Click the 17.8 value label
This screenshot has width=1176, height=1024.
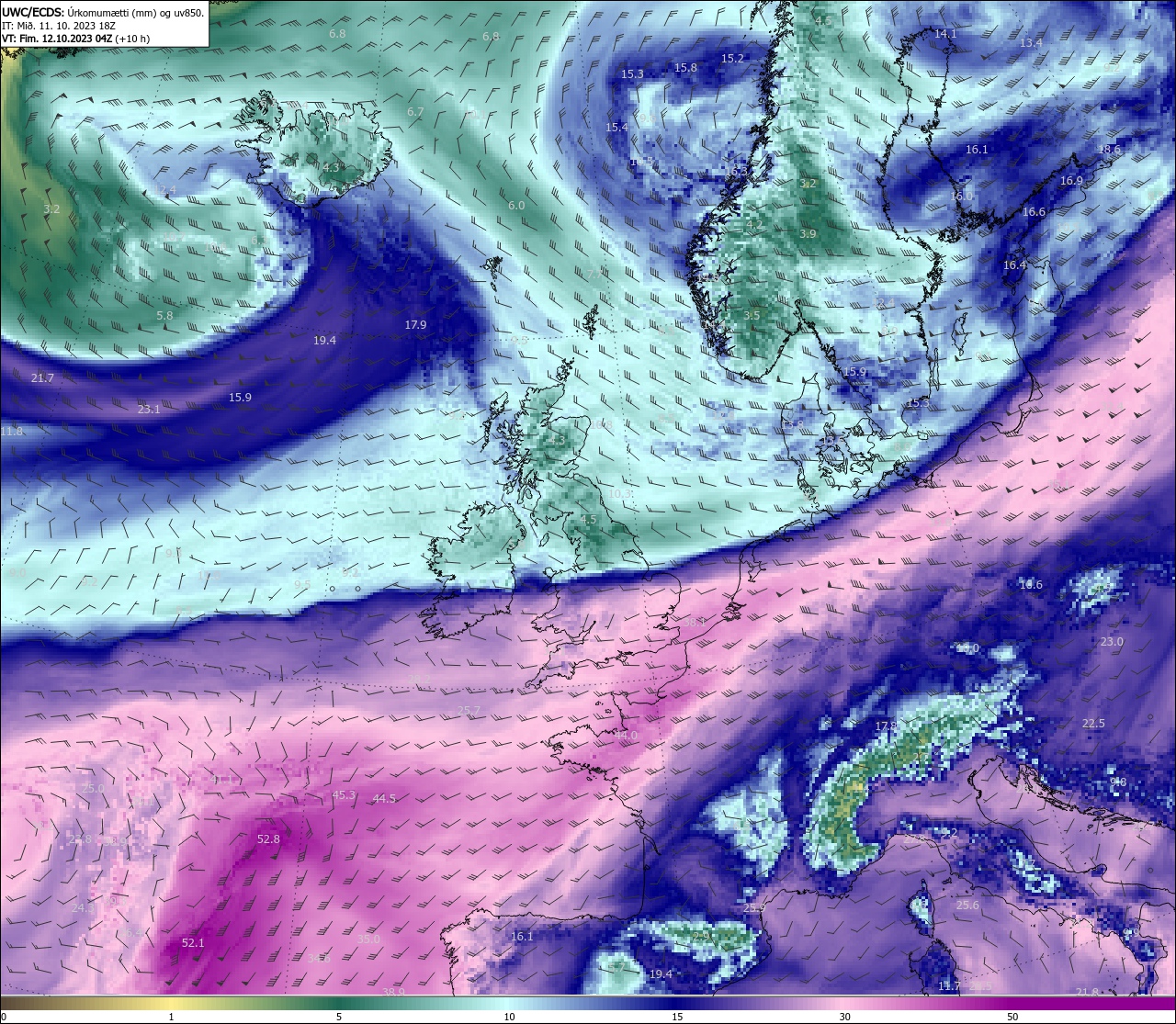tap(886, 726)
